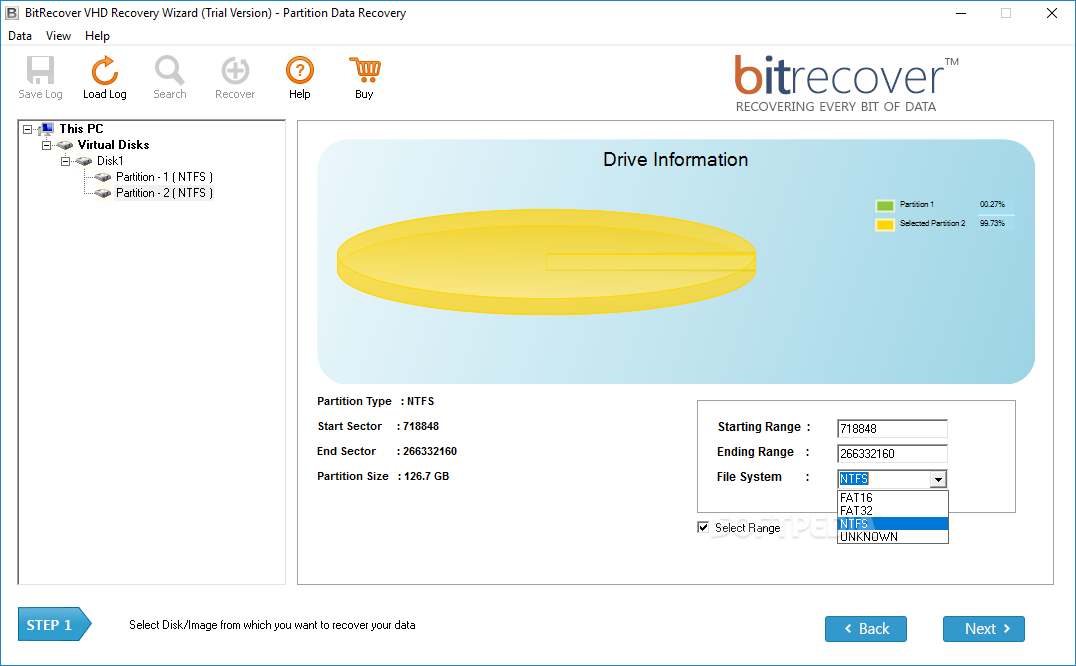
Task: Choose UNKNOWN from the file system list
Action: point(893,537)
